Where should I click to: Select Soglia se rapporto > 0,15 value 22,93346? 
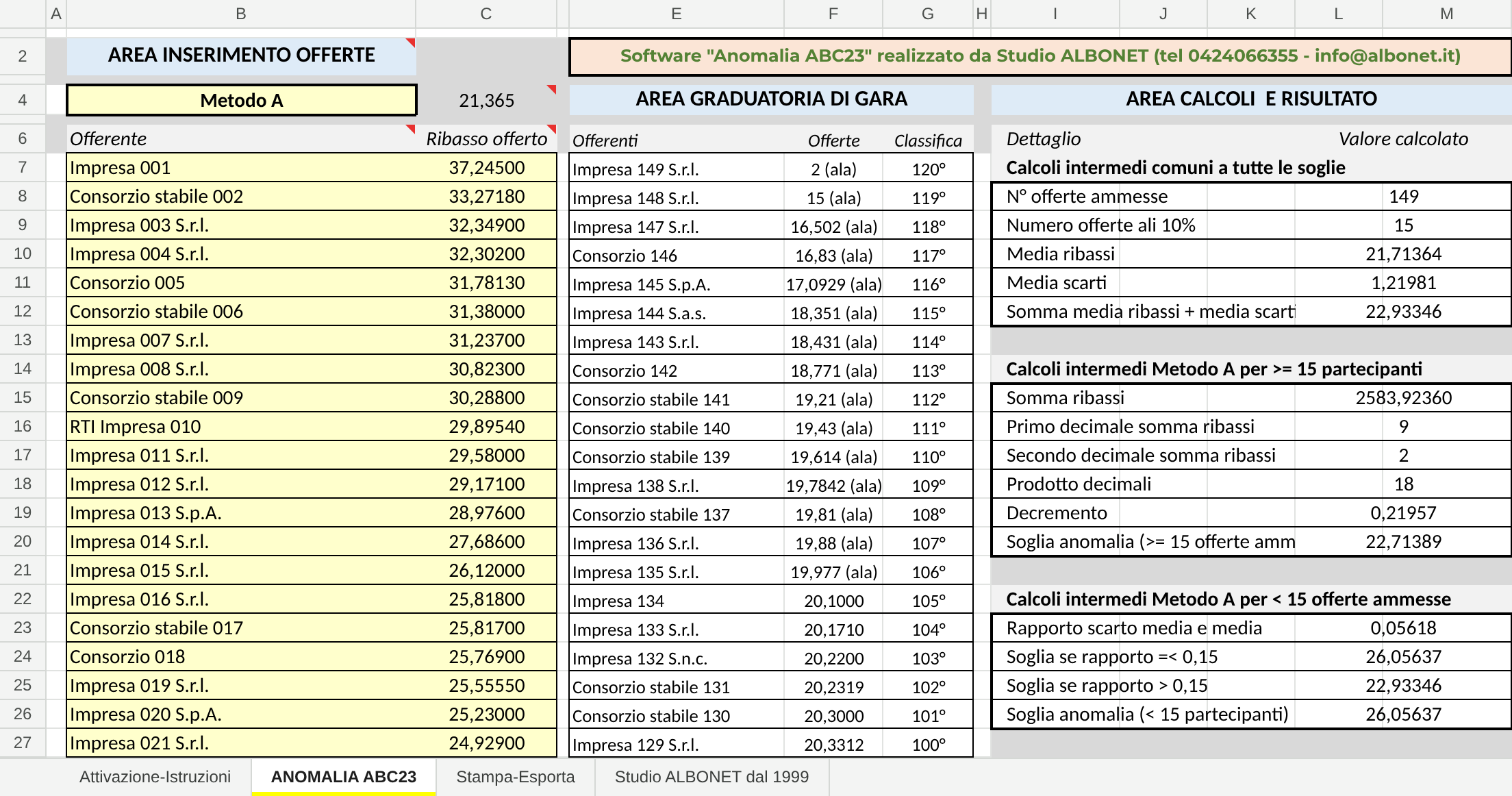(1403, 685)
